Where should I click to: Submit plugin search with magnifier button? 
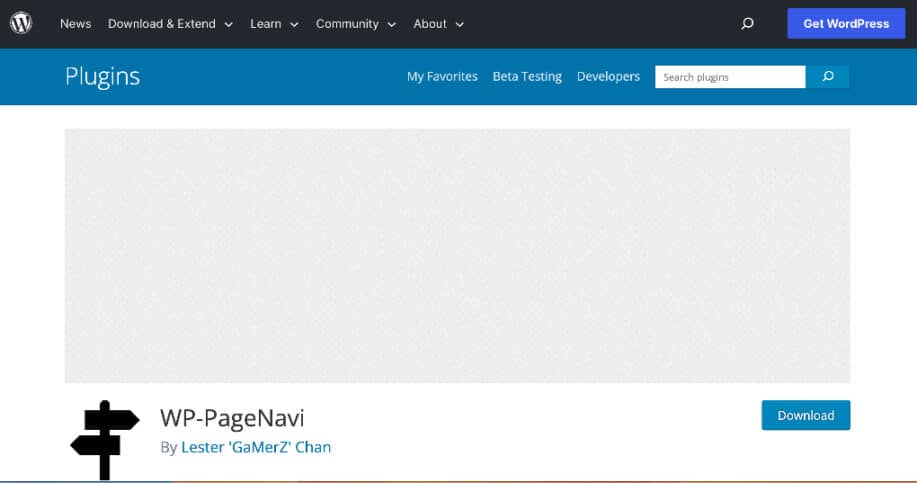828,77
